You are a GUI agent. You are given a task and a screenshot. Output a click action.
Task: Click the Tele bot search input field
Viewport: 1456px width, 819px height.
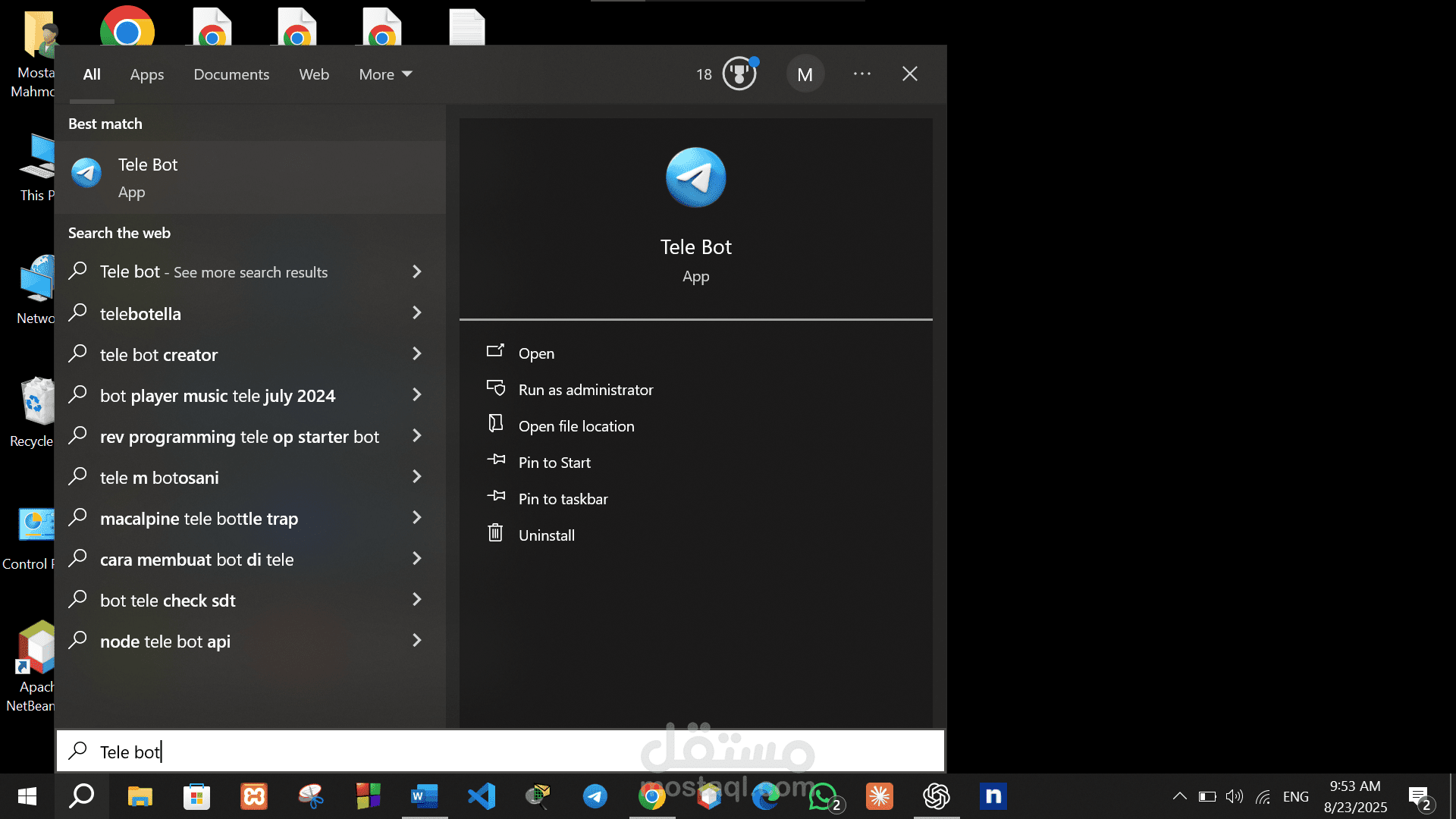click(500, 752)
